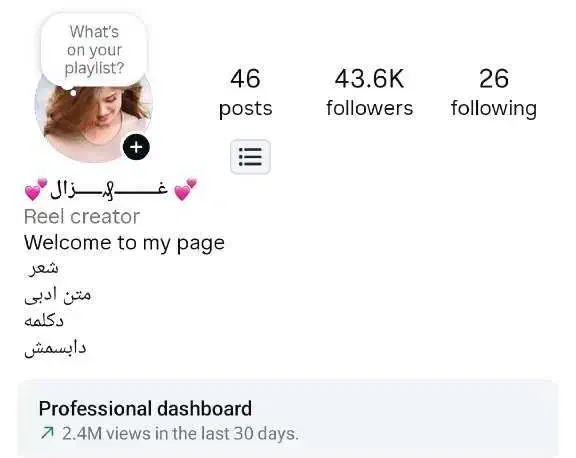Click the bio line 'دابسمش'

click(55, 347)
